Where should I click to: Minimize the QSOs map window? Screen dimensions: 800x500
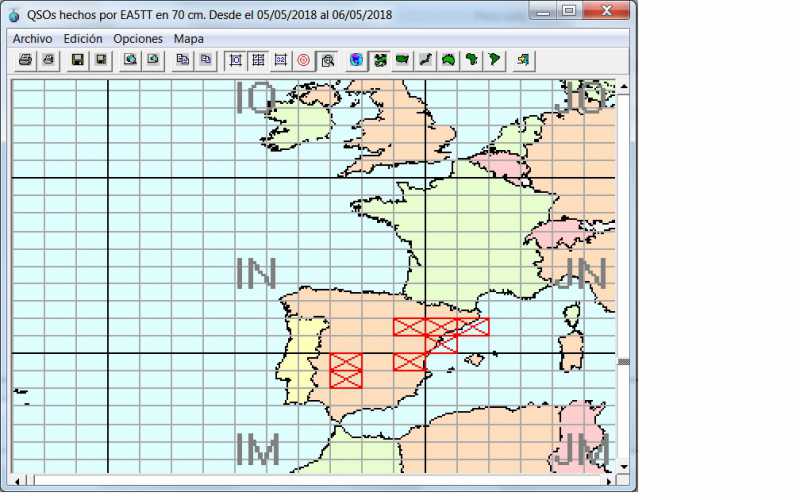coord(543,11)
